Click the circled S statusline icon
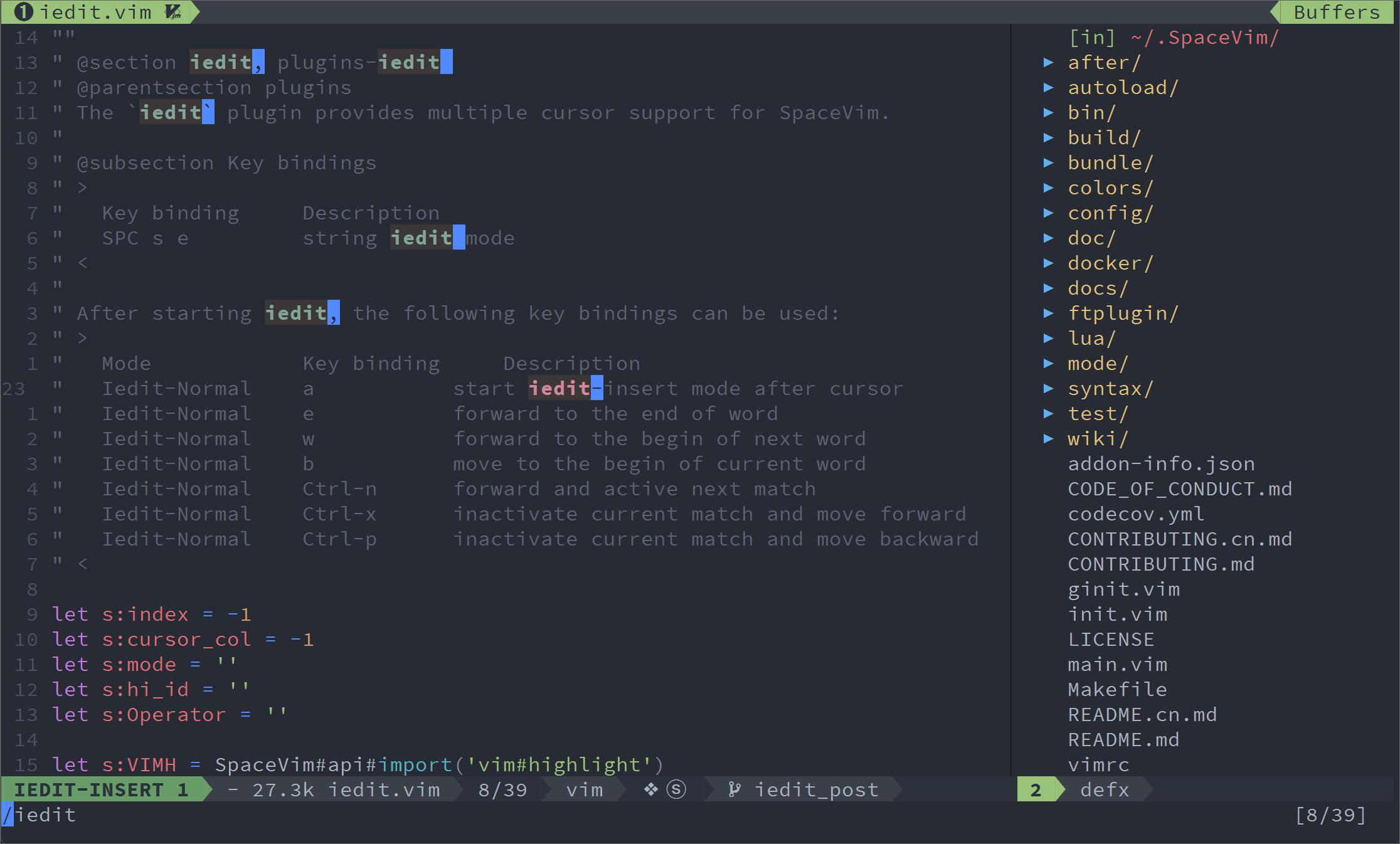 tap(676, 789)
